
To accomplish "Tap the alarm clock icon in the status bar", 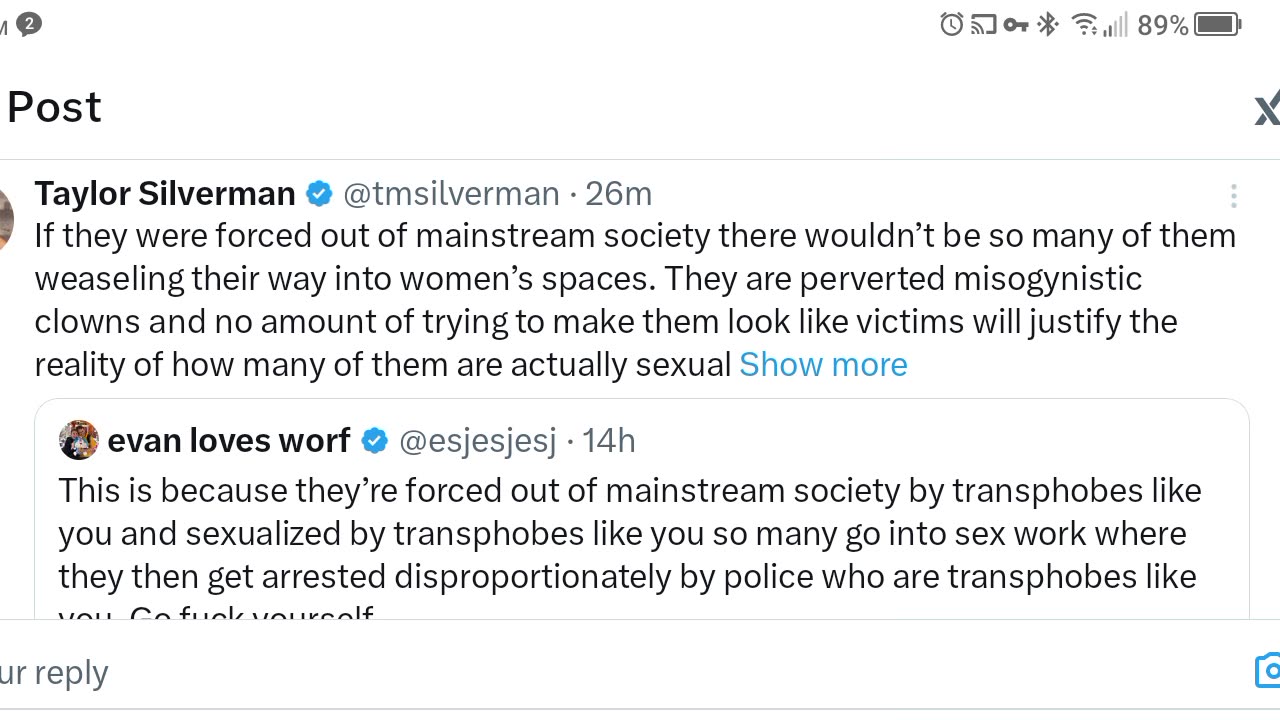I will pos(952,24).
